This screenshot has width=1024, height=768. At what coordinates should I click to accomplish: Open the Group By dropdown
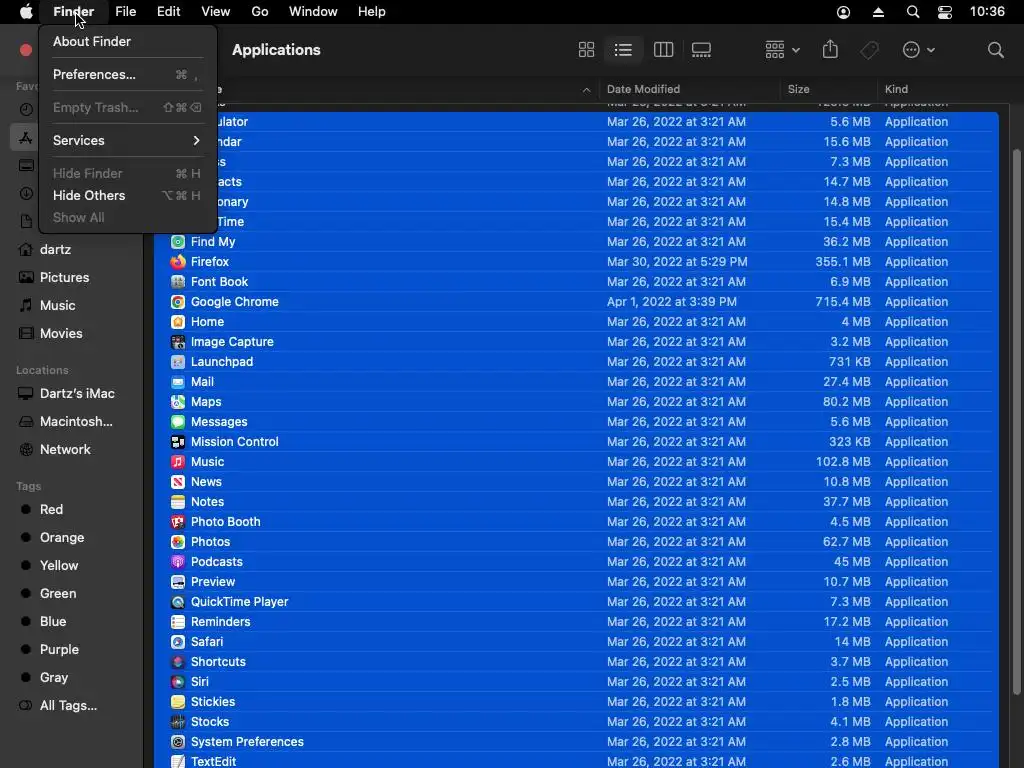point(782,50)
